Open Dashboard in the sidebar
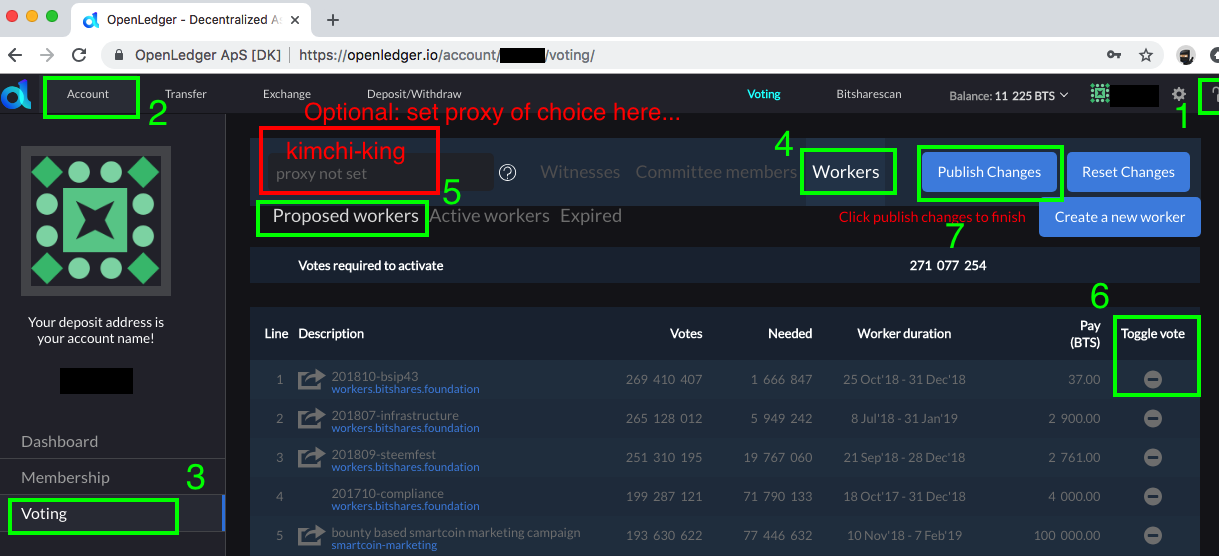Viewport: 1219px width, 556px height. [x=60, y=441]
